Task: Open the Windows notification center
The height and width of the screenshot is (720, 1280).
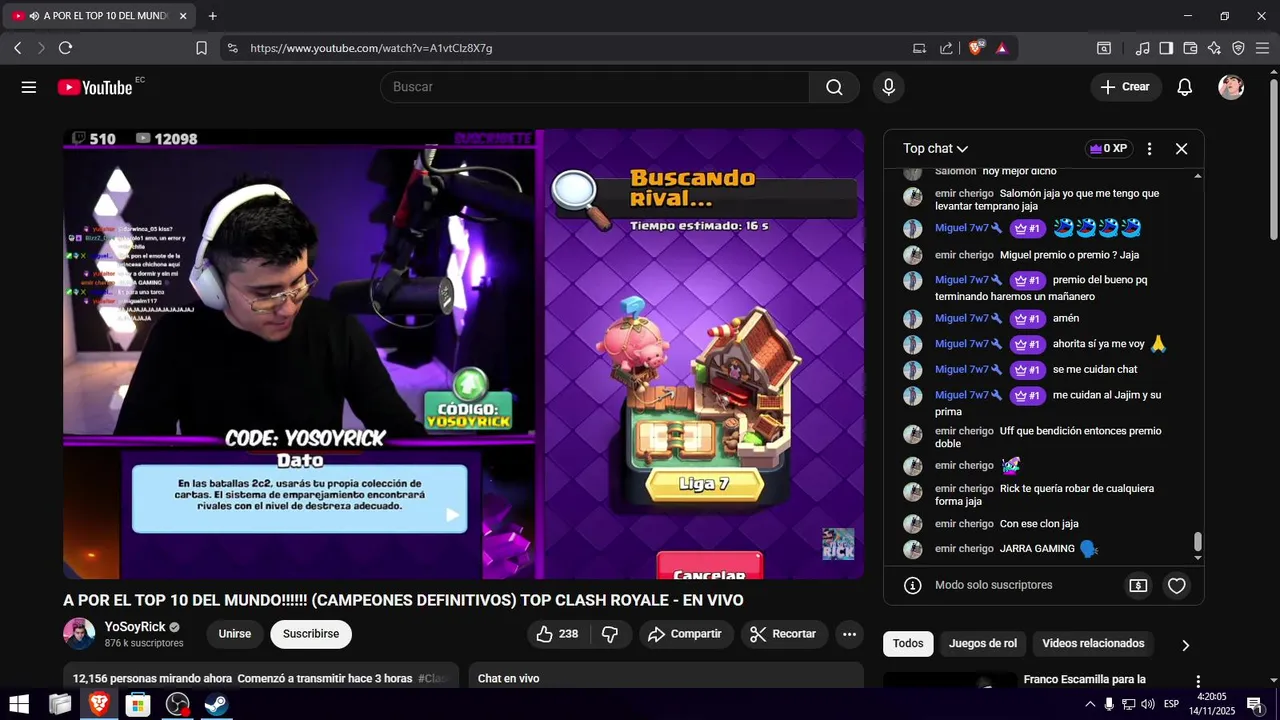Action: tap(1254, 705)
